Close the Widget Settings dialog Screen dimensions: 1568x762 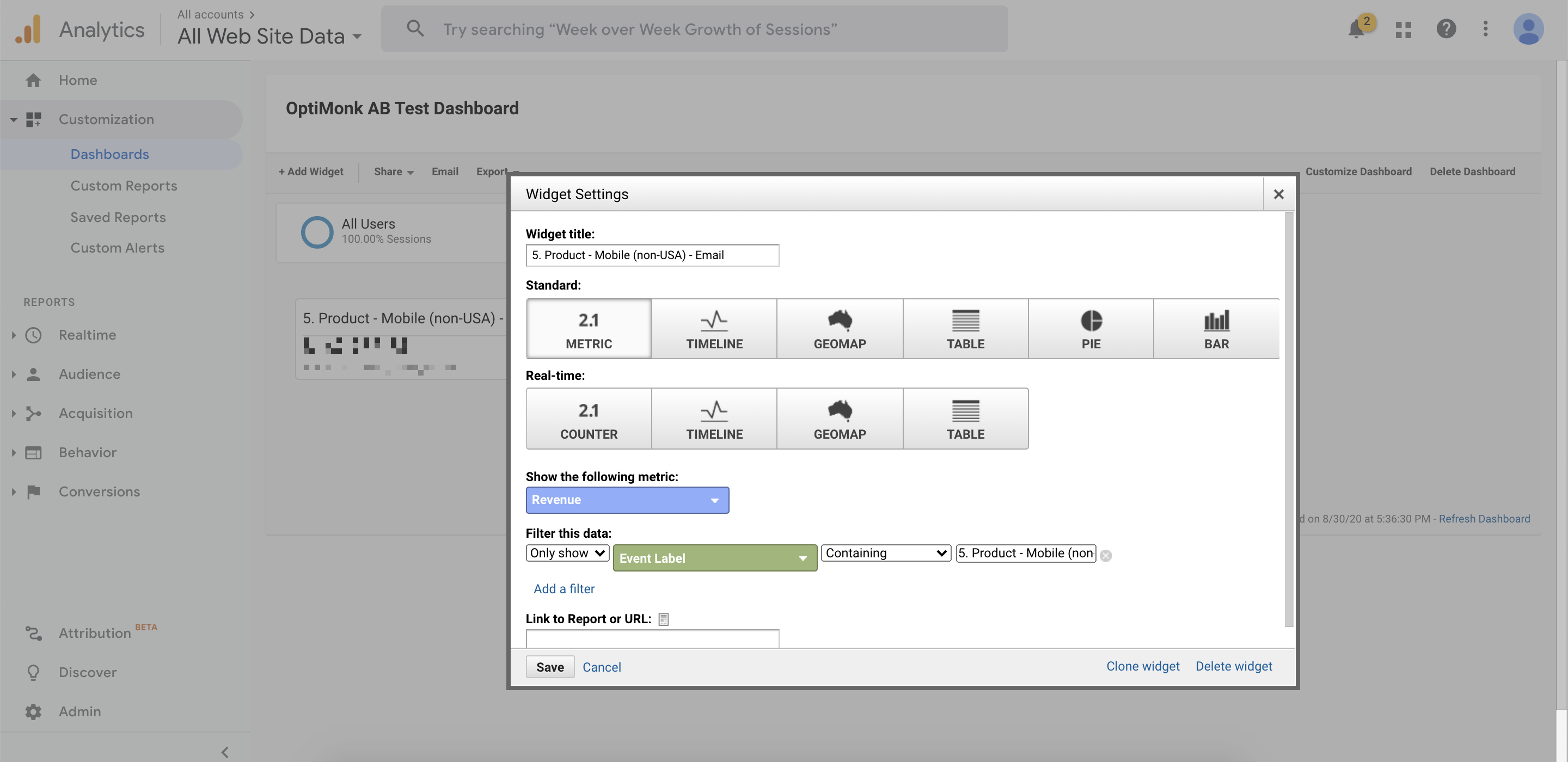[x=1278, y=194]
